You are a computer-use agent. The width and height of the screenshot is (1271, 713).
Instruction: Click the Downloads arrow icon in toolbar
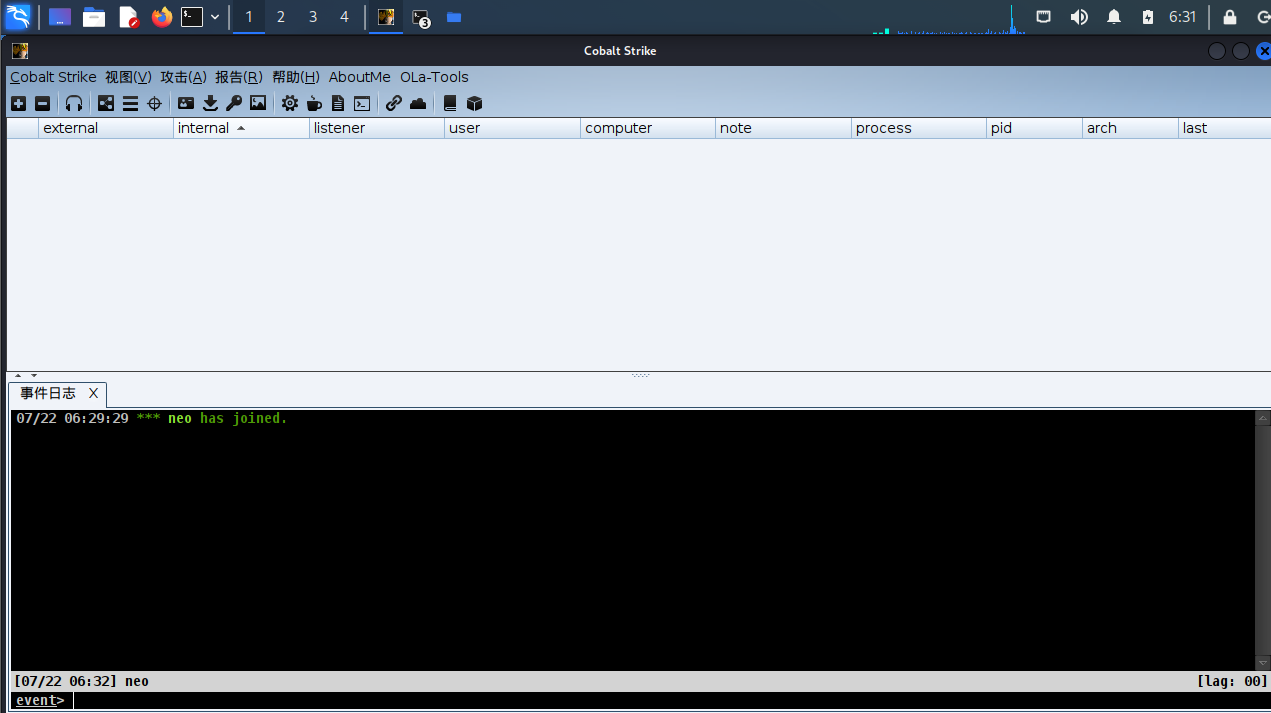[x=210, y=103]
